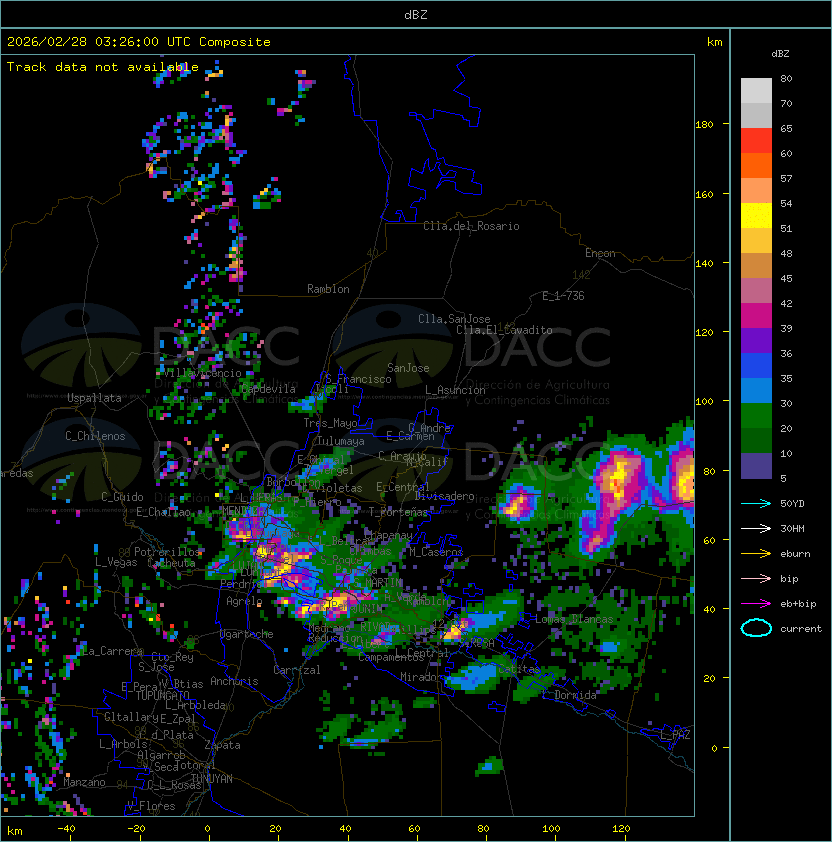Click the '30HM' legend label
The height and width of the screenshot is (842, 832).
click(792, 528)
